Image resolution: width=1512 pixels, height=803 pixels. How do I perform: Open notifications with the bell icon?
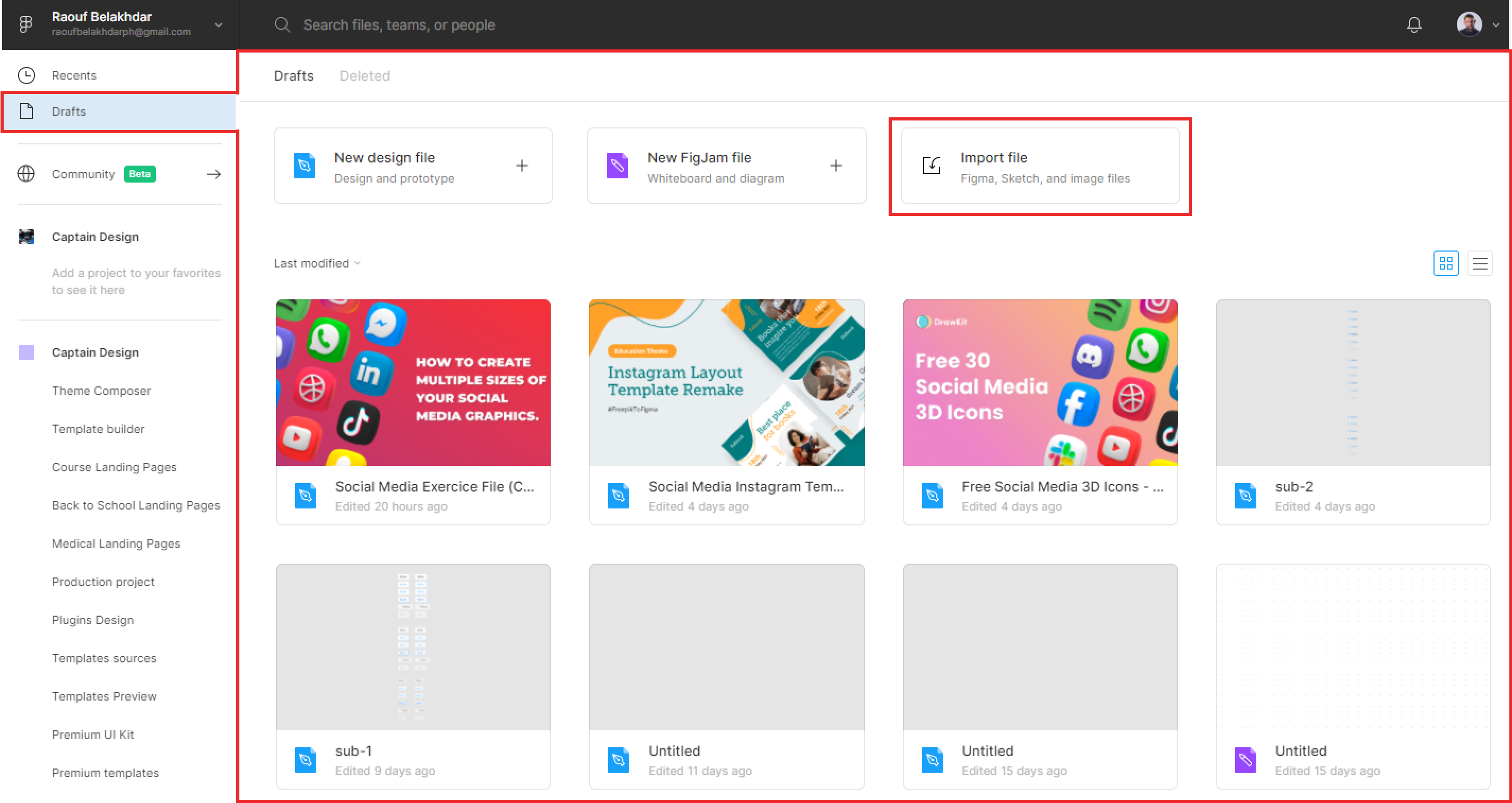1414,24
